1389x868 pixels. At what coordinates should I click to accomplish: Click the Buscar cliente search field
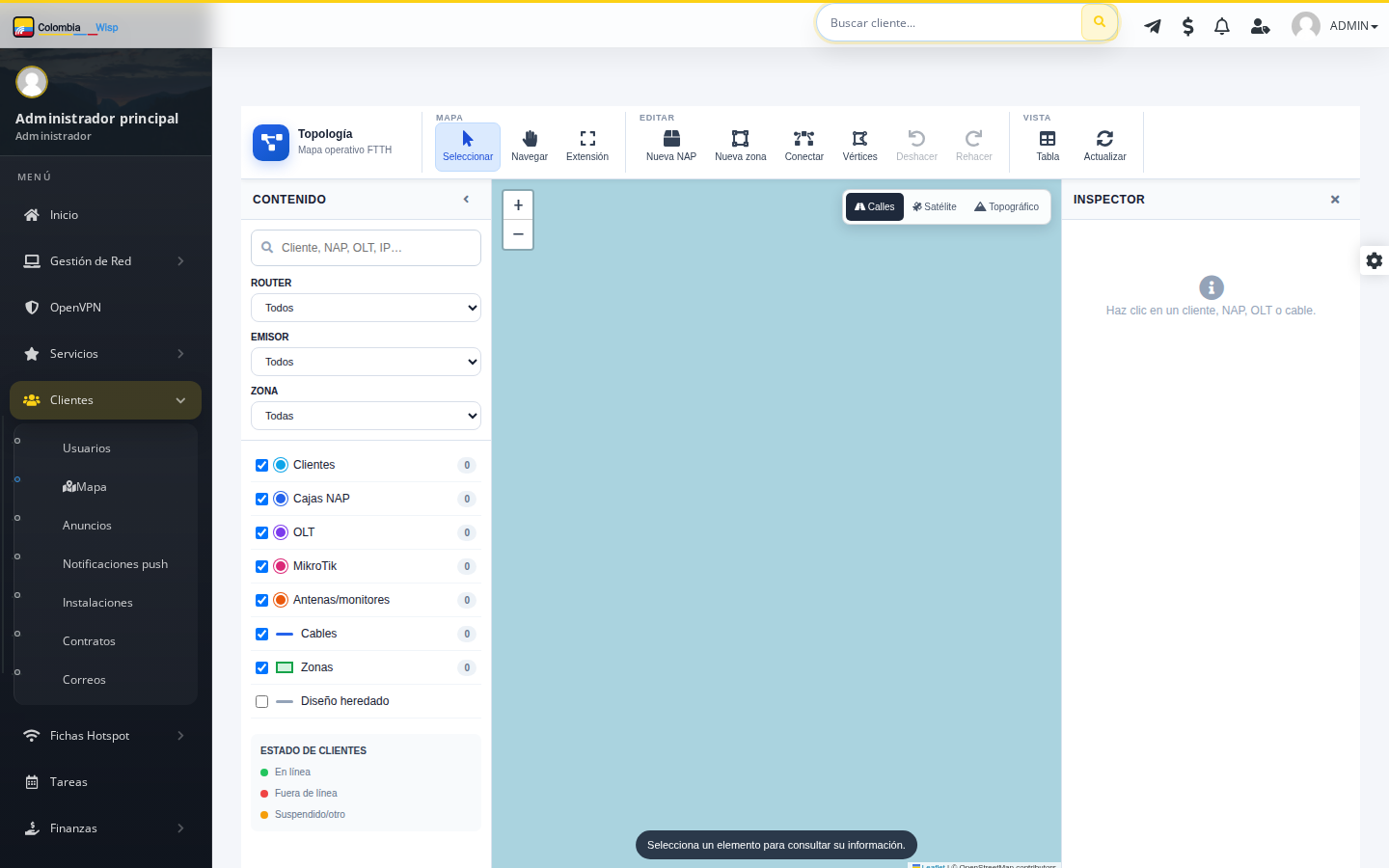tap(950, 22)
